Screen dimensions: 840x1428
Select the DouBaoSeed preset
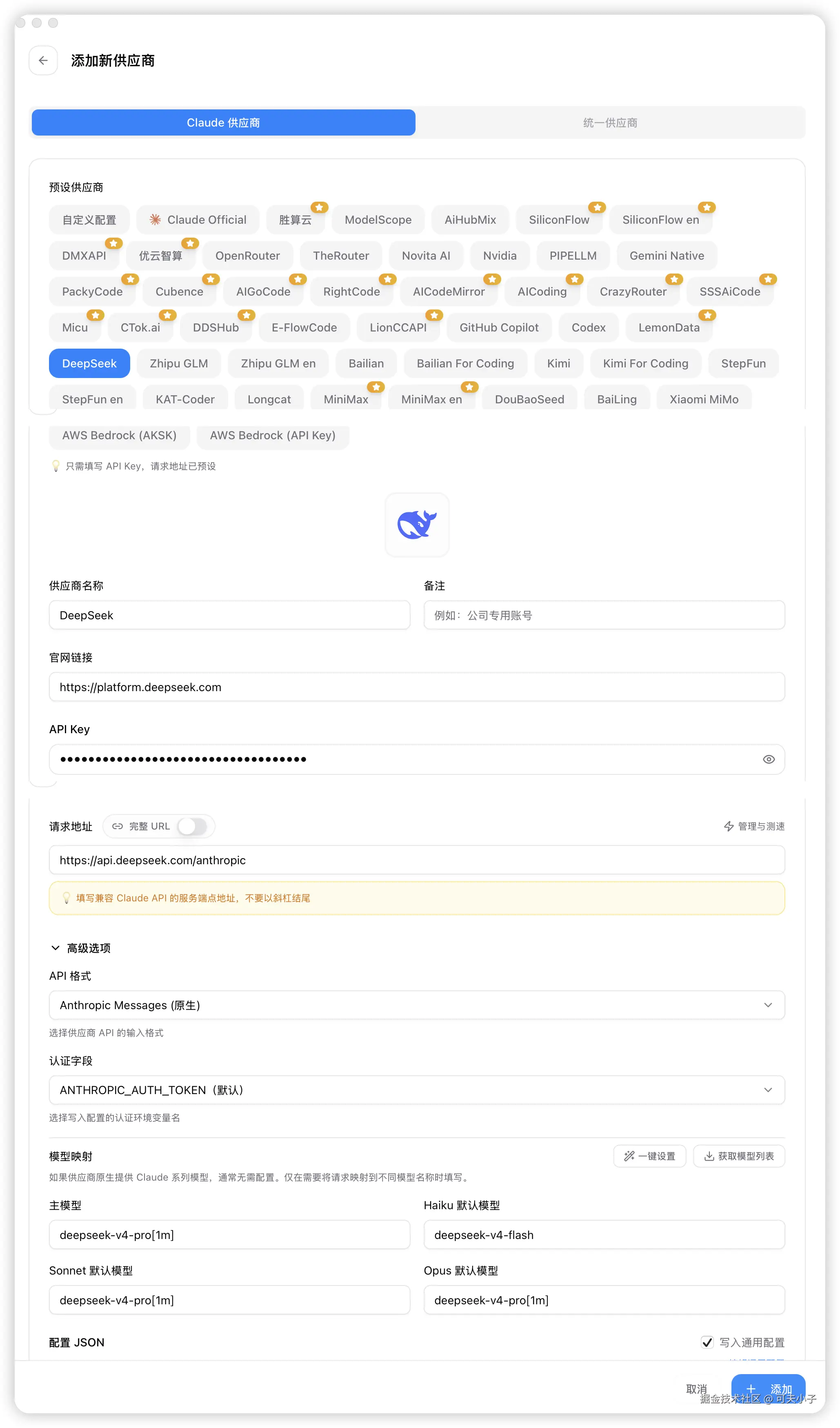coord(529,398)
